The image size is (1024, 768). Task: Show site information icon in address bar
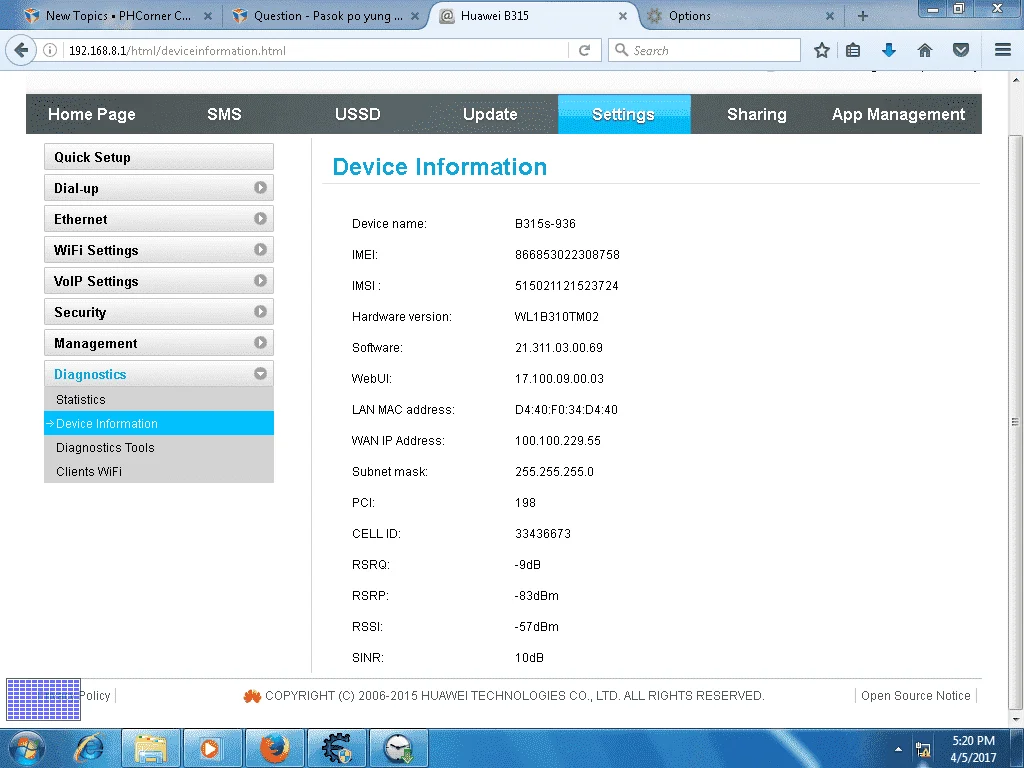pyautogui.click(x=50, y=50)
